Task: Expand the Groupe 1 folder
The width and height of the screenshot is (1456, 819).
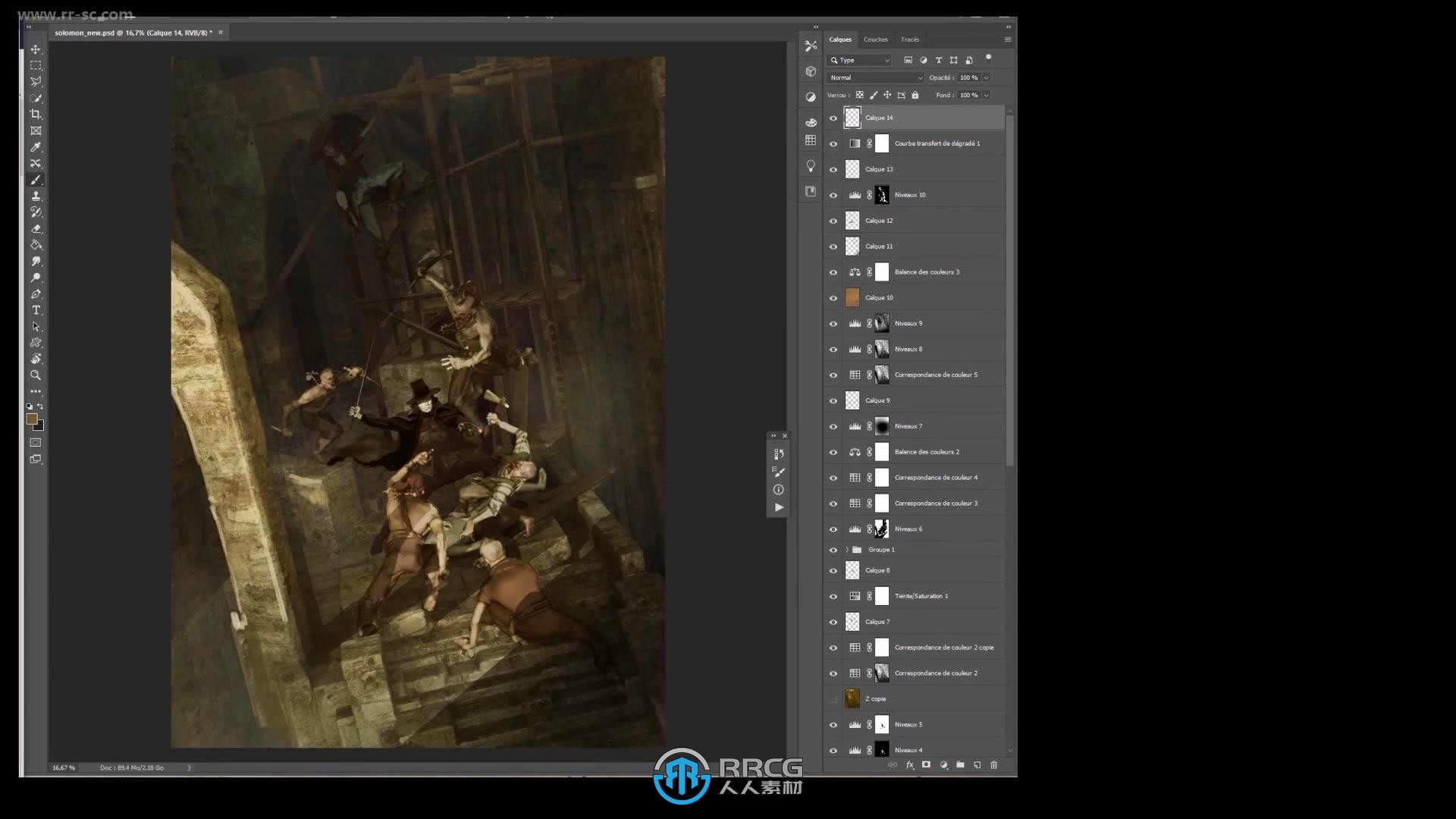Action: [x=847, y=550]
